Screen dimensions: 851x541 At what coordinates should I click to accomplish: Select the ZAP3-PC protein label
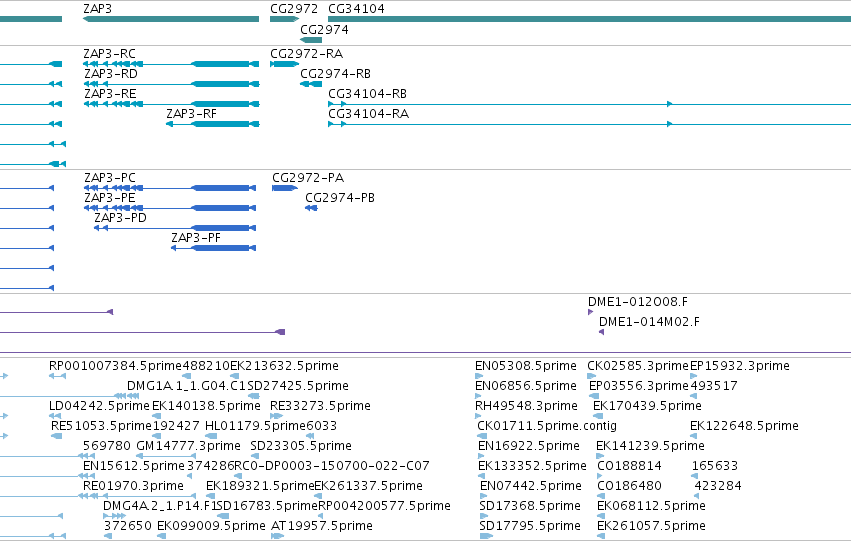point(110,178)
